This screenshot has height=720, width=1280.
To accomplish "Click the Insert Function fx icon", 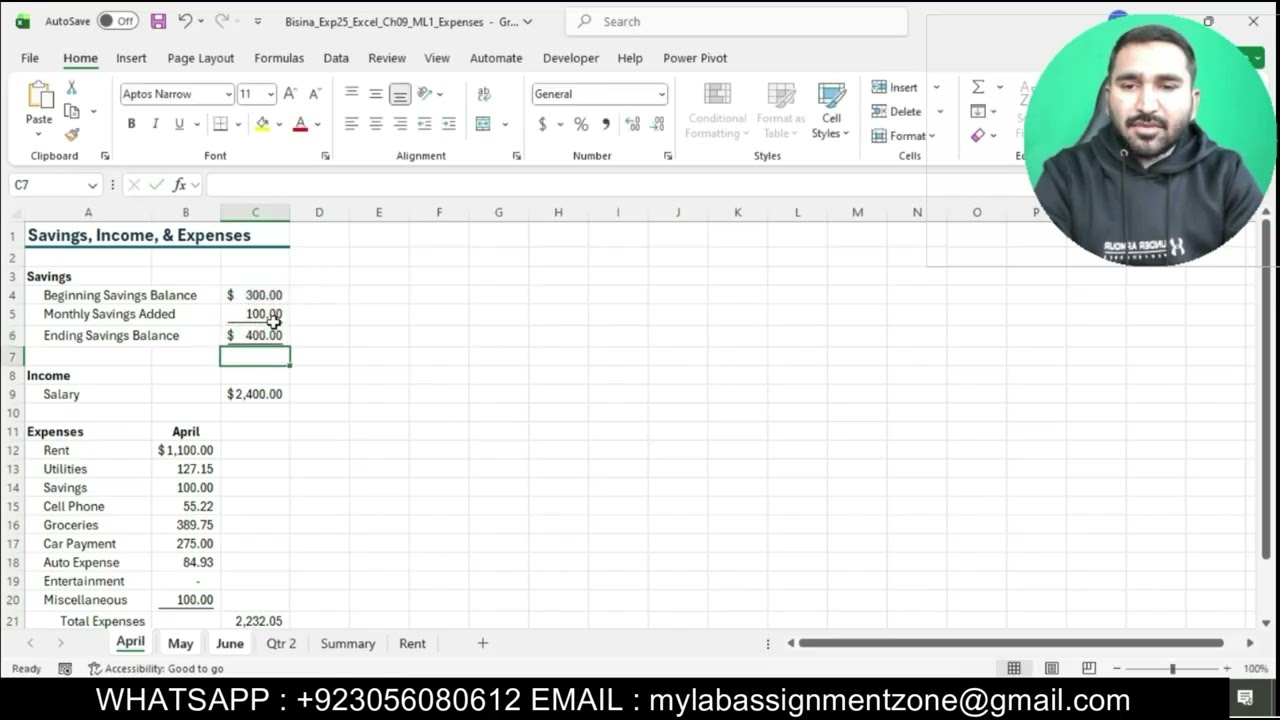I will tap(180, 185).
